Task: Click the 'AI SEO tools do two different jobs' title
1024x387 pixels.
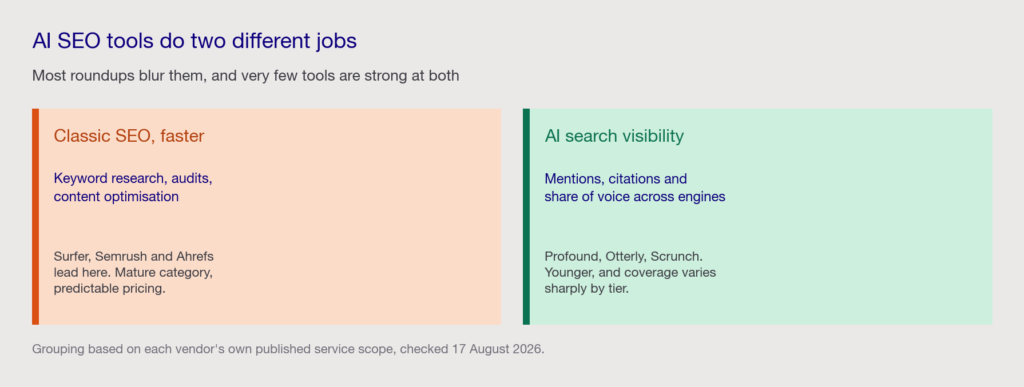Action: pyautogui.click(x=195, y=41)
